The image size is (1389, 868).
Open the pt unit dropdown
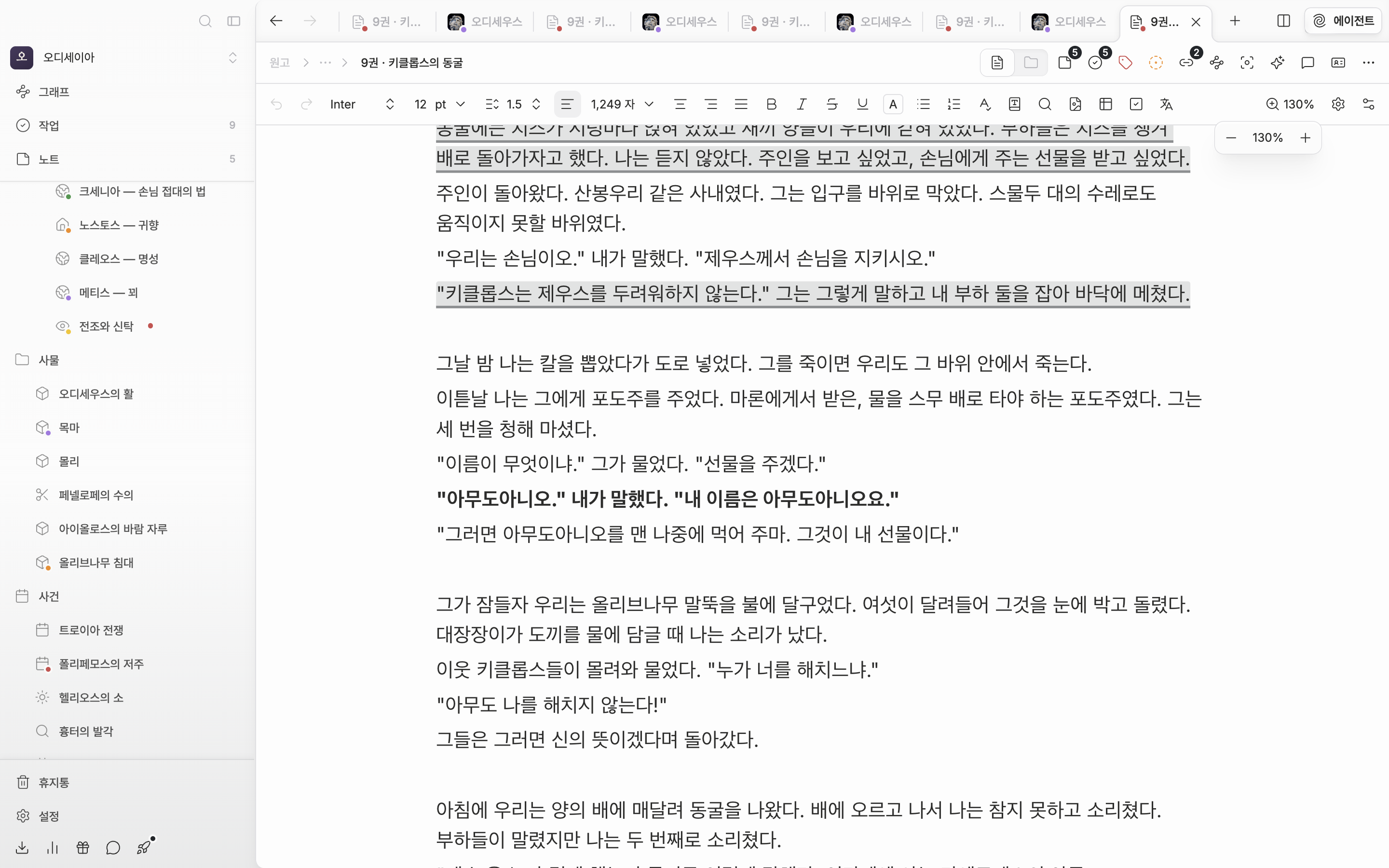tap(450, 104)
